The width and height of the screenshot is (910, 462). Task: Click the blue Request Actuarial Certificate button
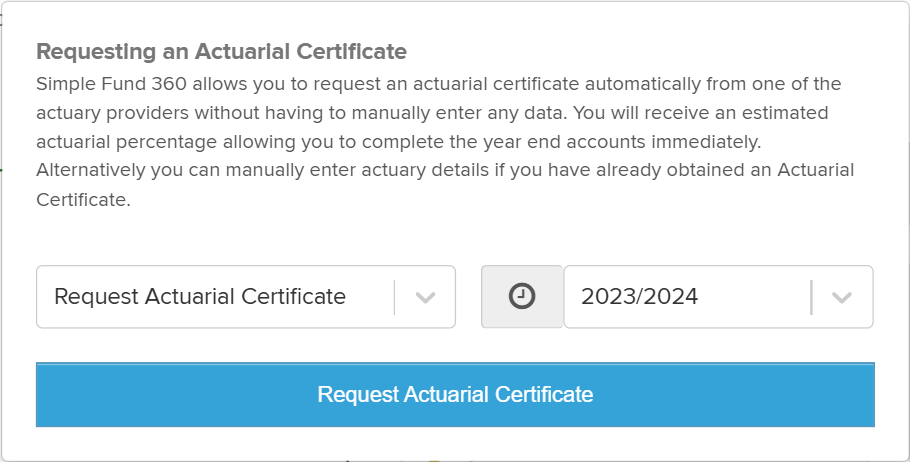tap(455, 395)
